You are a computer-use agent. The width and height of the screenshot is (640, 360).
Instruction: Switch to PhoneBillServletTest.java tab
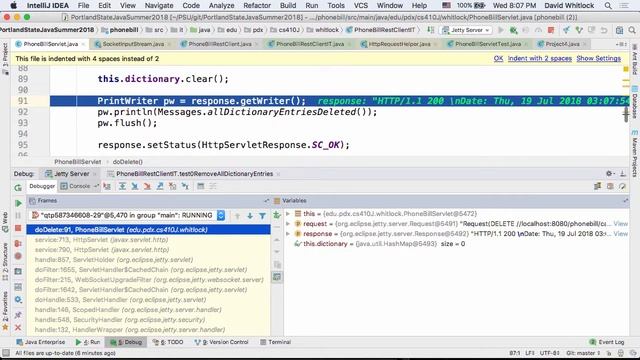click(488, 44)
